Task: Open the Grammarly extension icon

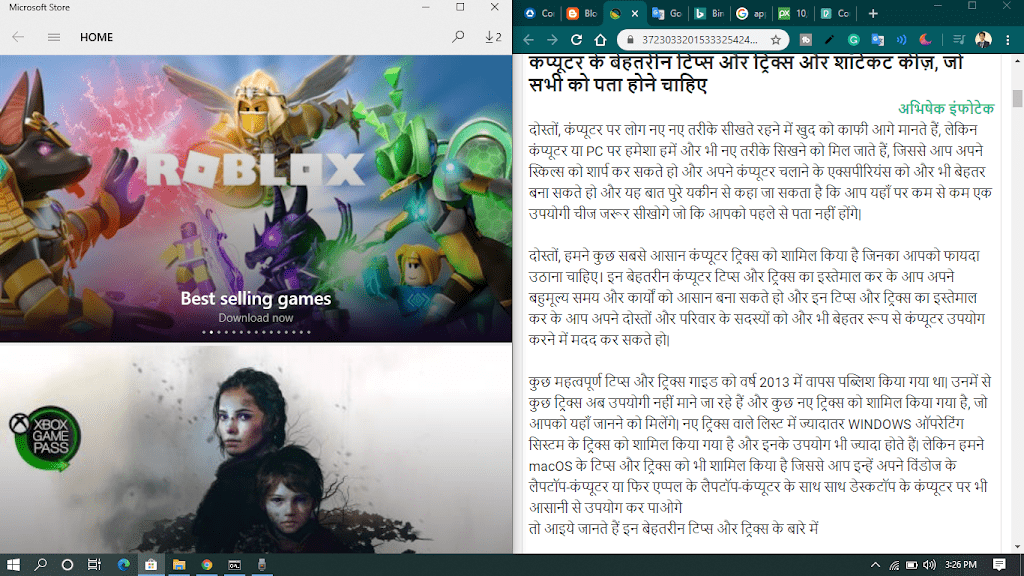Action: point(854,40)
